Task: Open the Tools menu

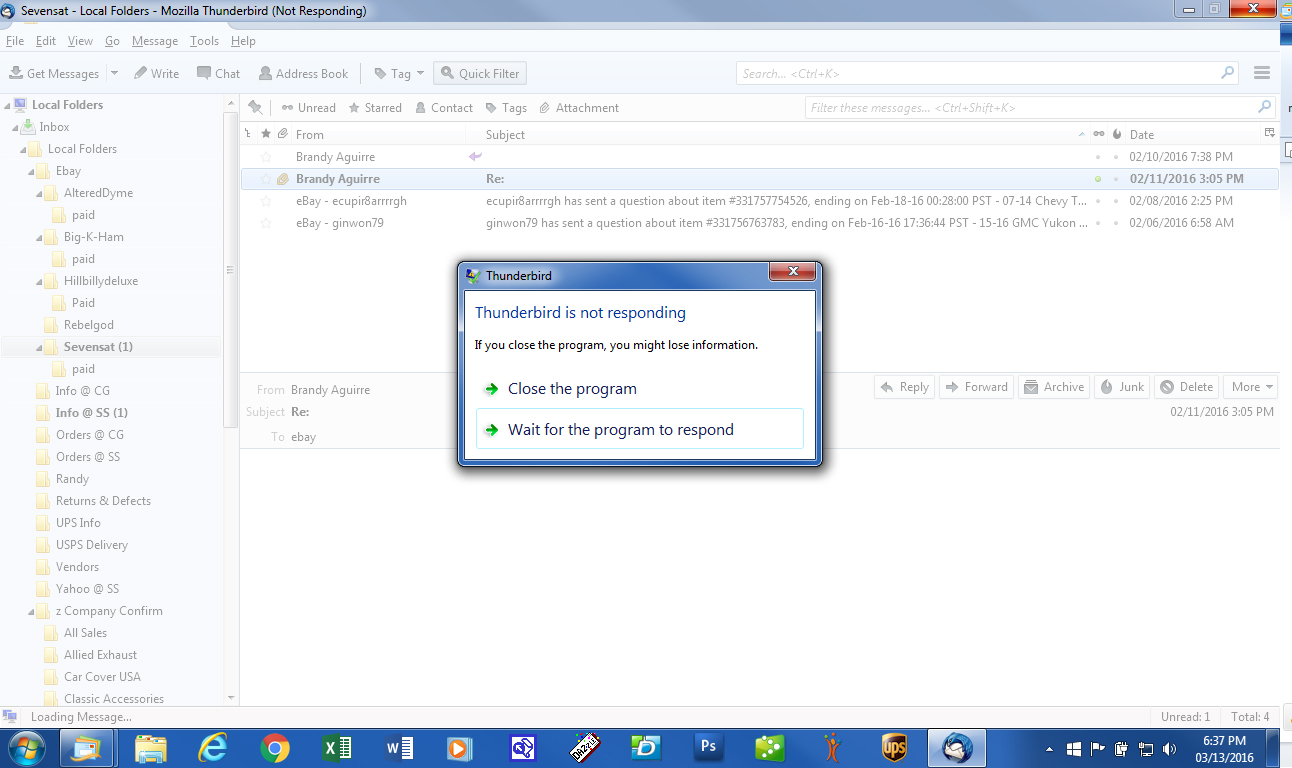Action: (x=204, y=41)
